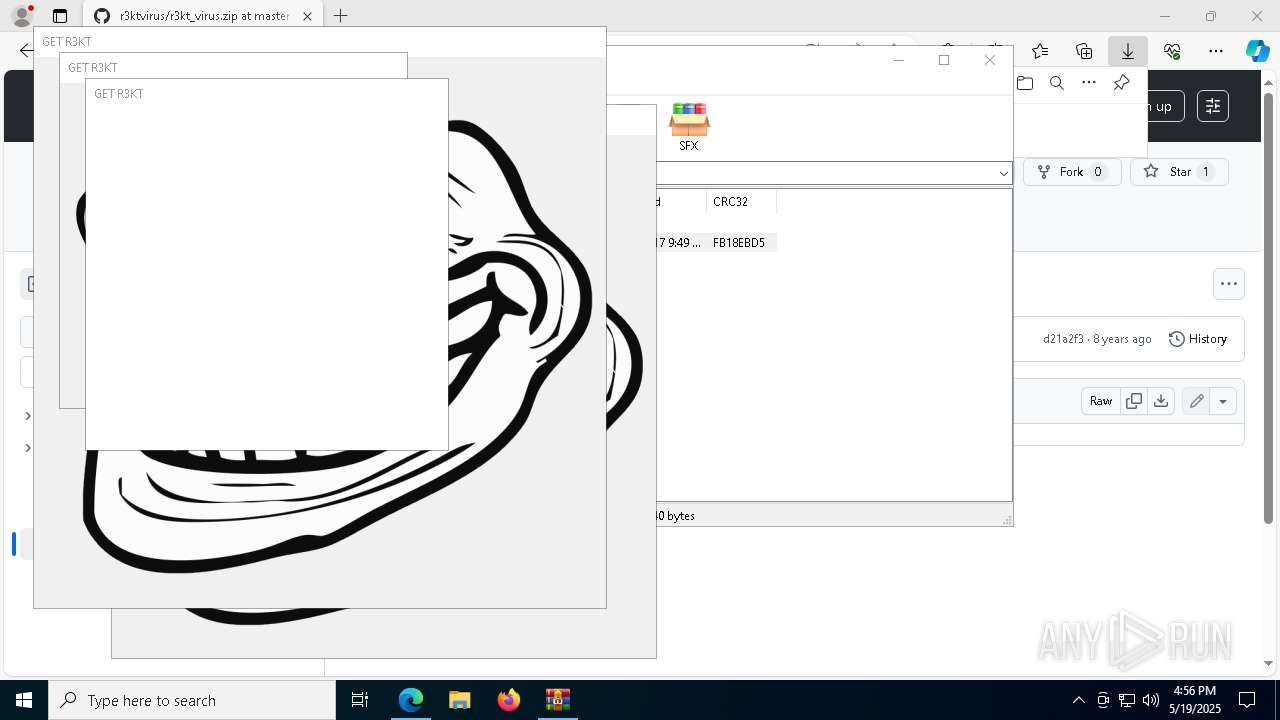Open downloads folder icon in downloads panel
The image size is (1280, 720).
pyautogui.click(x=1025, y=83)
